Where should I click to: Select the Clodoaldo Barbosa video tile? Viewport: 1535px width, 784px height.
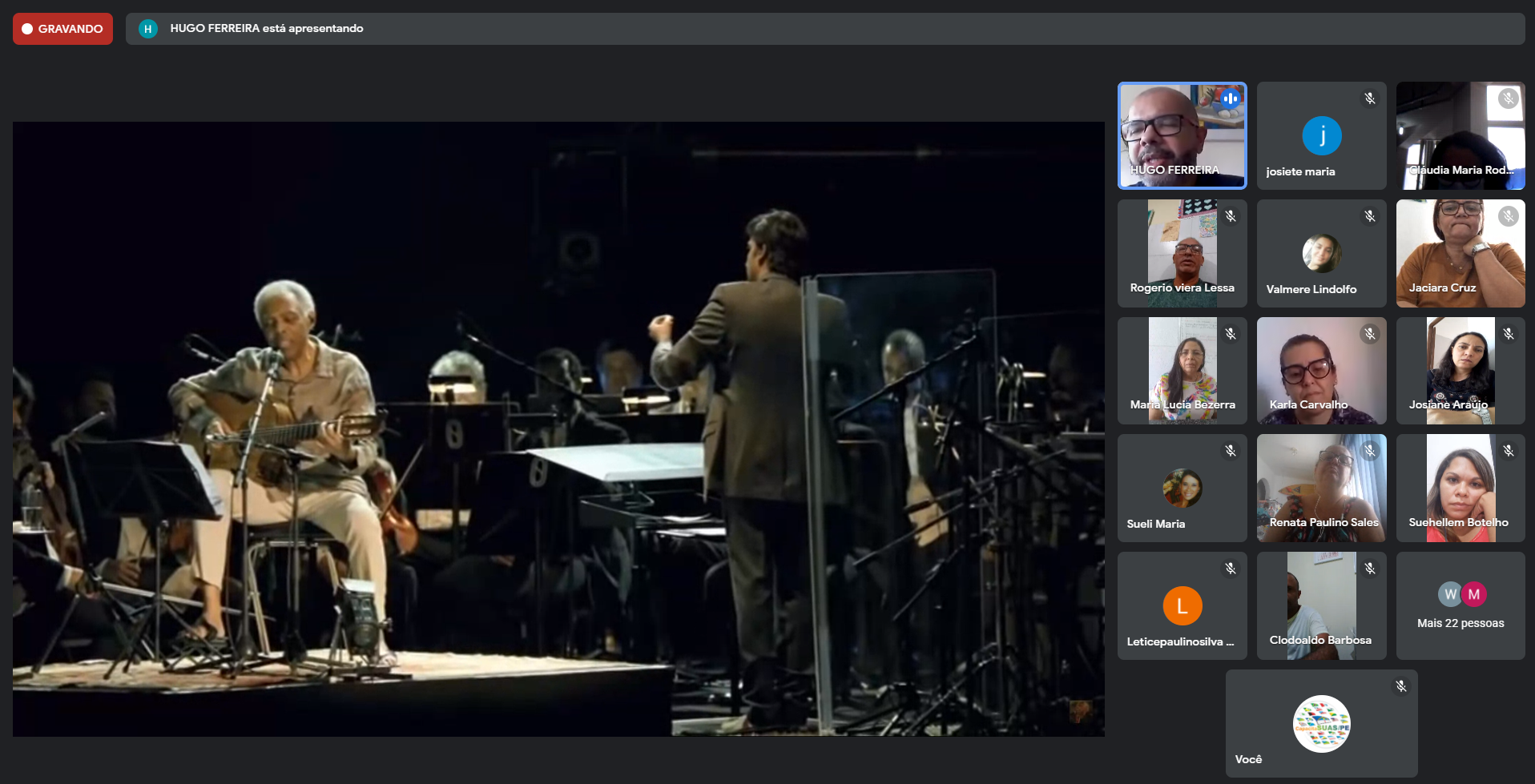[1321, 606]
